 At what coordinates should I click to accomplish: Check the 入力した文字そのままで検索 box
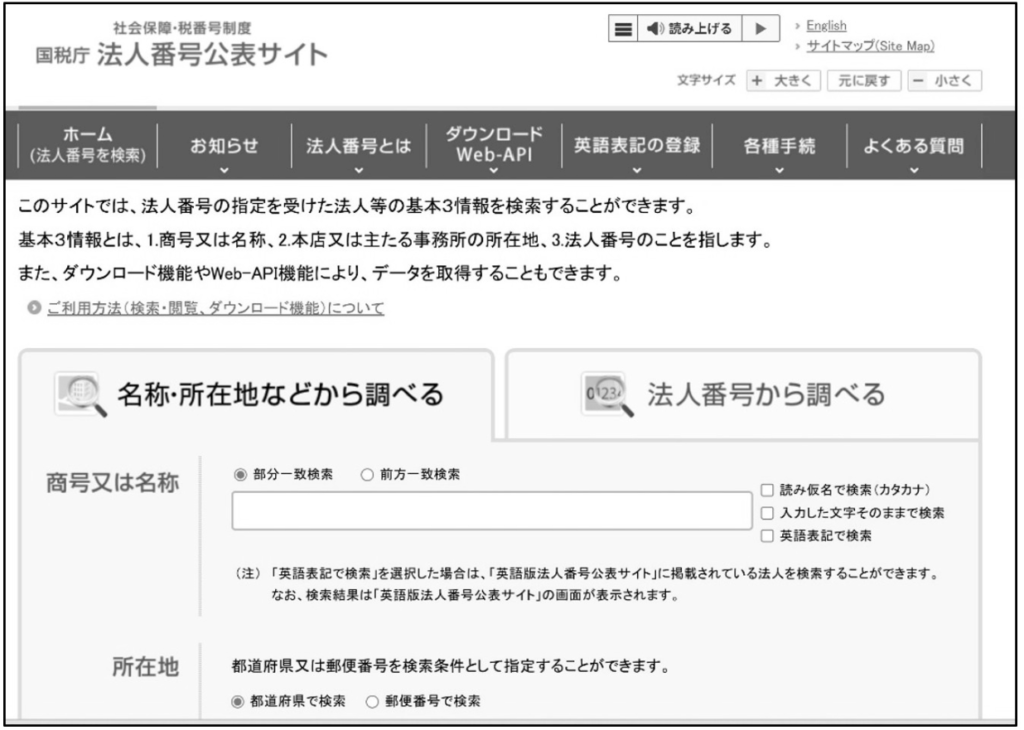767,513
